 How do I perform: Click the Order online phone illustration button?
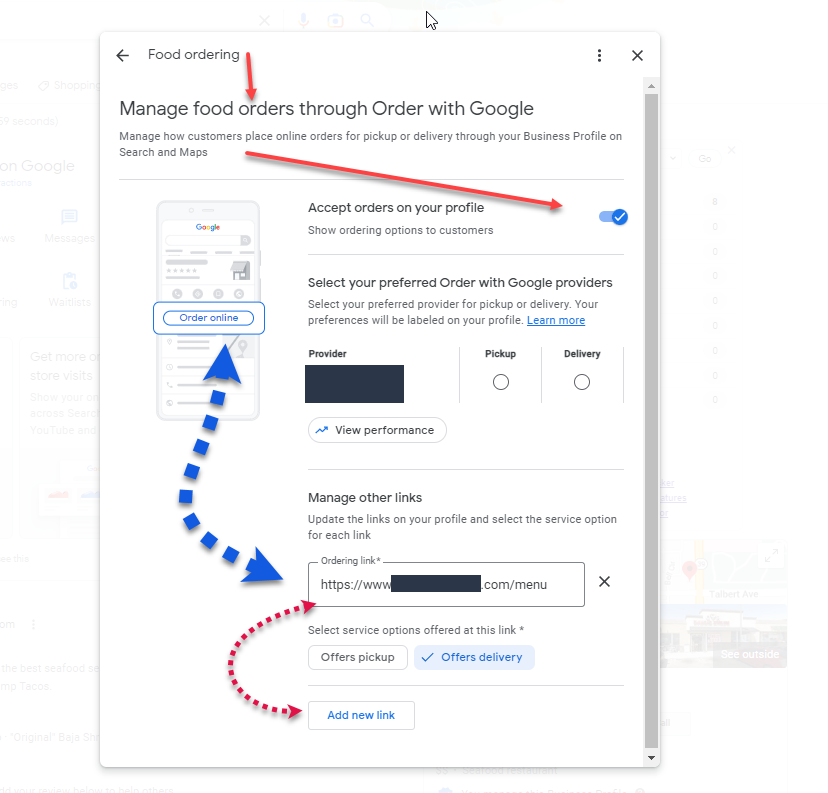click(x=209, y=318)
